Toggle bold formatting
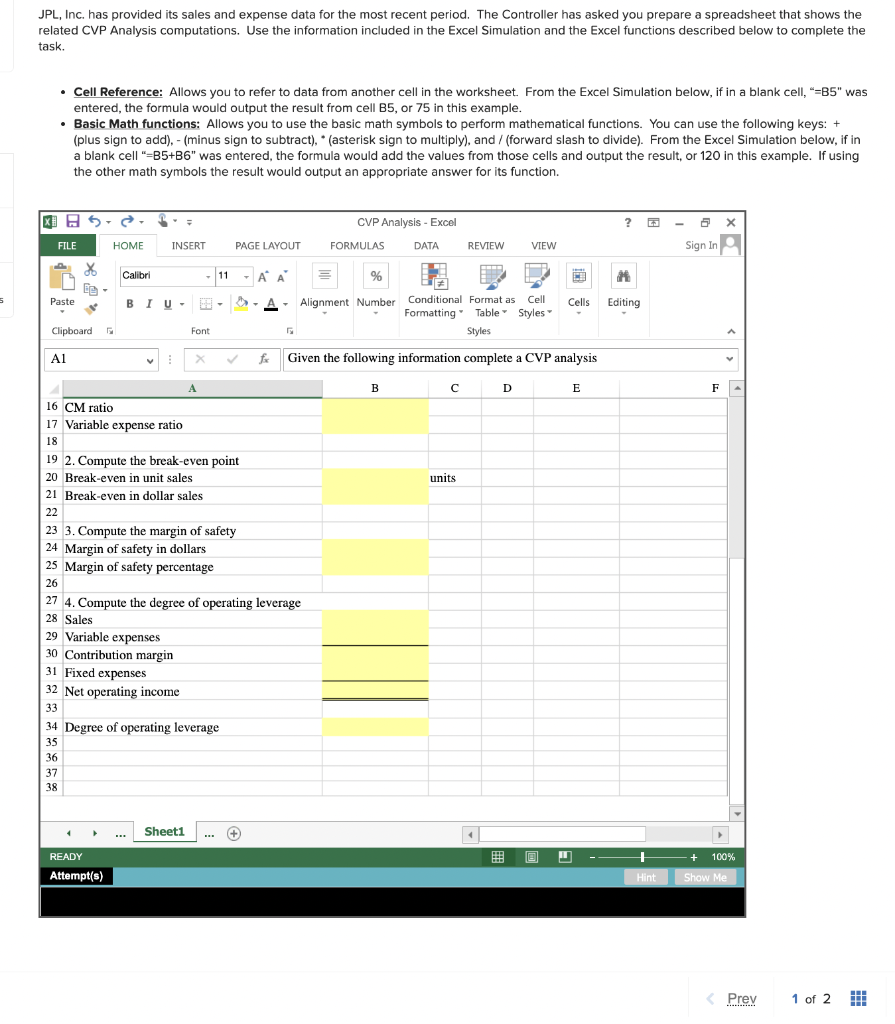 click(131, 302)
